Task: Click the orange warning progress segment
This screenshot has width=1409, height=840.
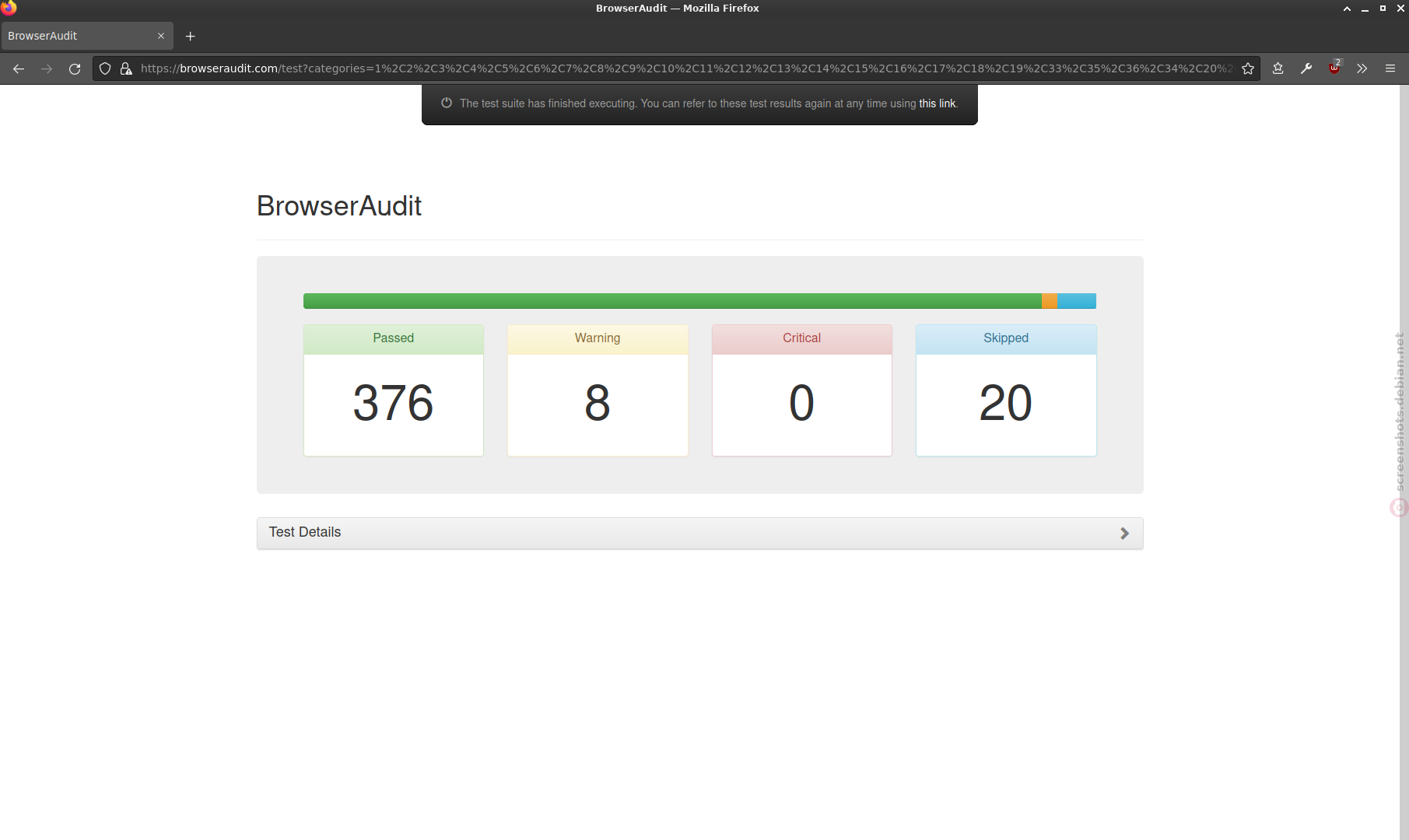Action: coord(1050,301)
